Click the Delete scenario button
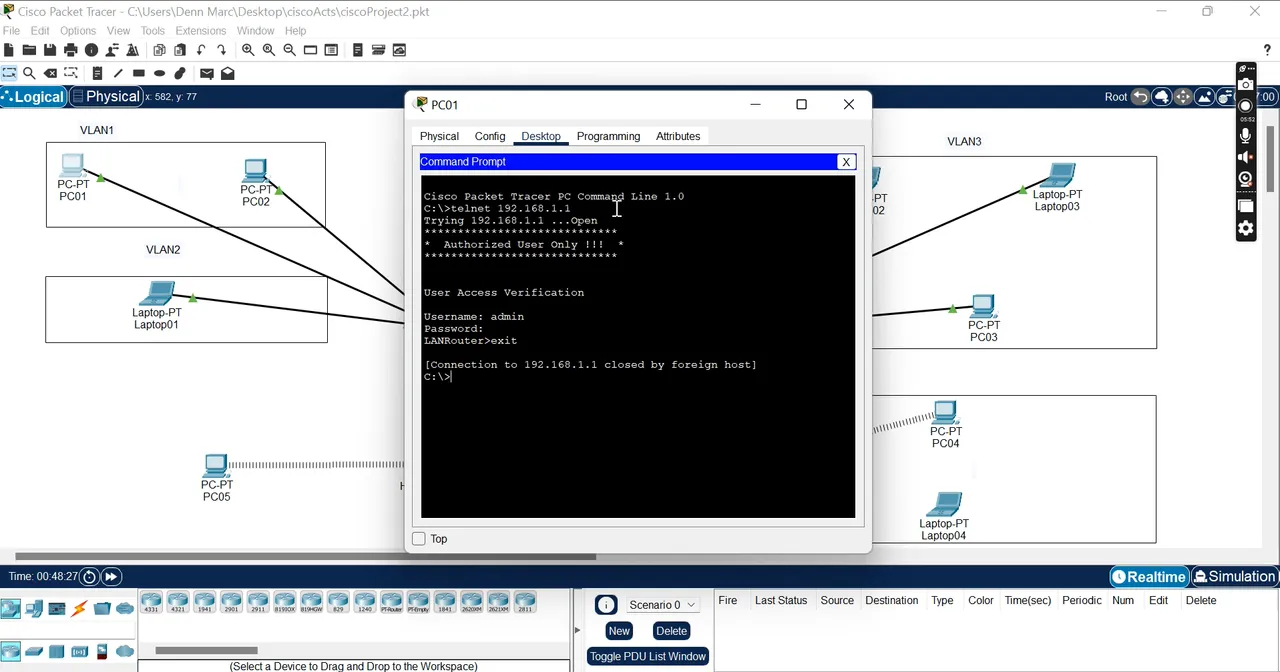The image size is (1280, 672). (671, 631)
